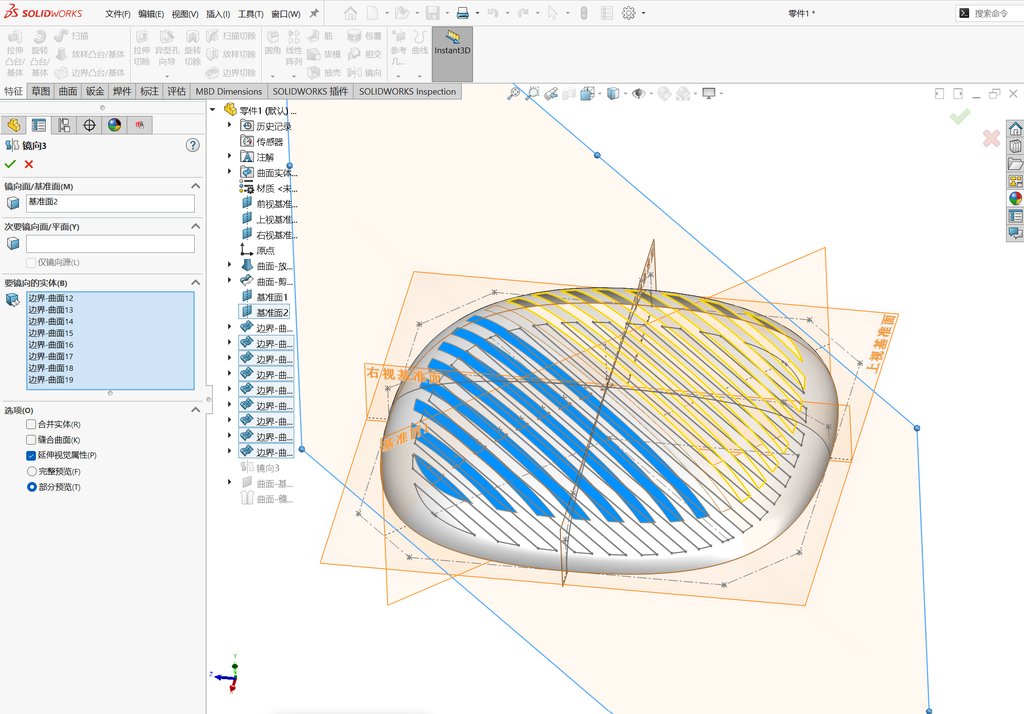Open File Explorer folder in task pane
Screen dimensions: 1024x714
pyautogui.click(x=1016, y=163)
